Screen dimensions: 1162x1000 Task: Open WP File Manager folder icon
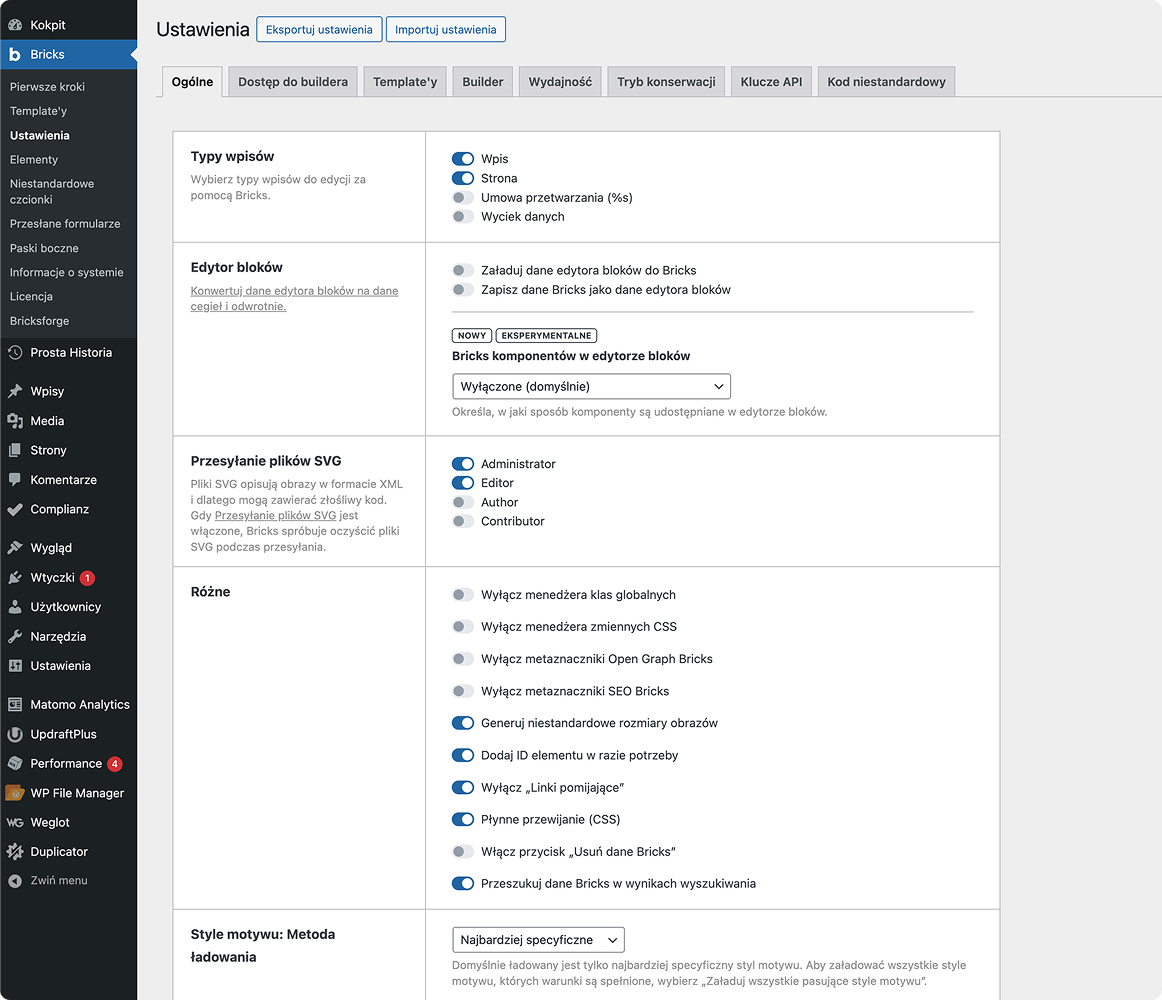click(x=15, y=793)
